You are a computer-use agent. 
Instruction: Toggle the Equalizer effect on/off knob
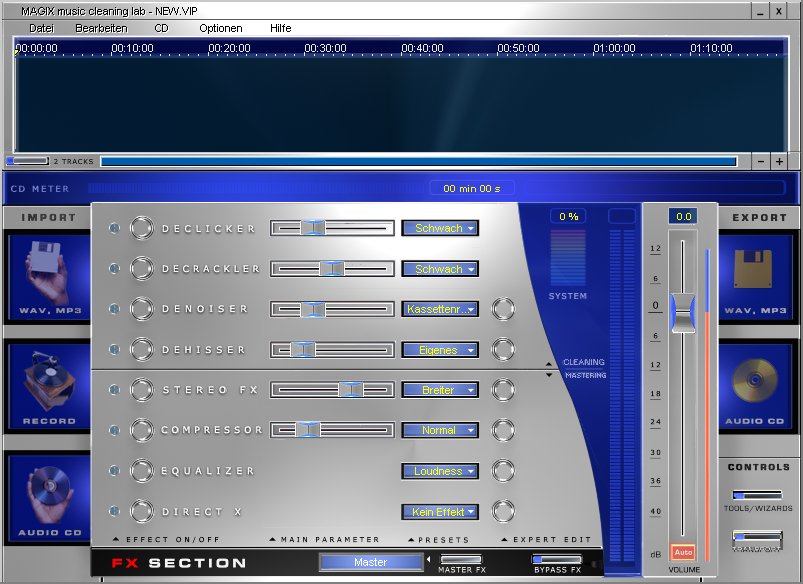click(x=141, y=471)
